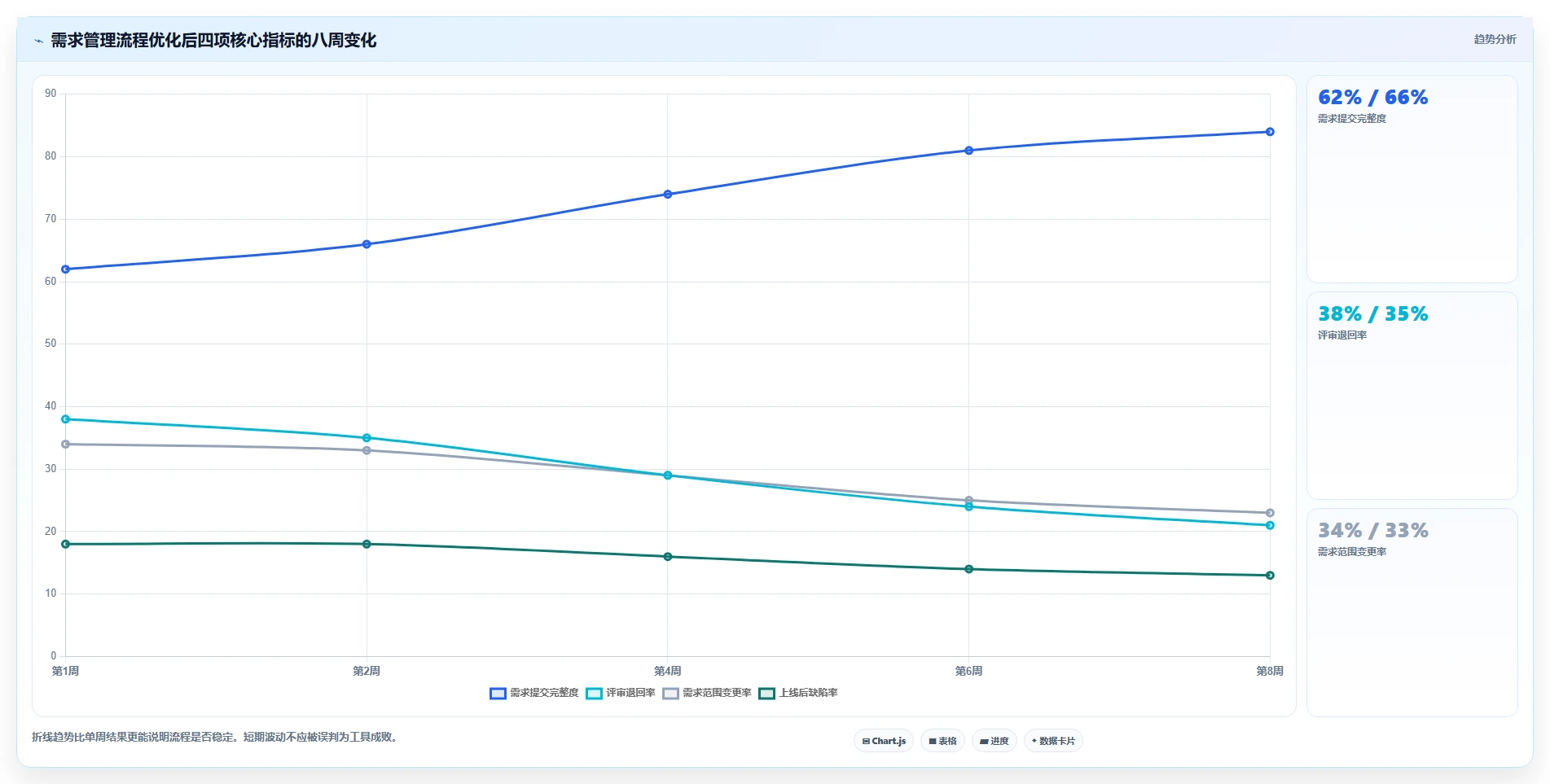Image resolution: width=1550 pixels, height=784 pixels.
Task: Click the blue line's 第1周 data point
Action: (x=65, y=269)
